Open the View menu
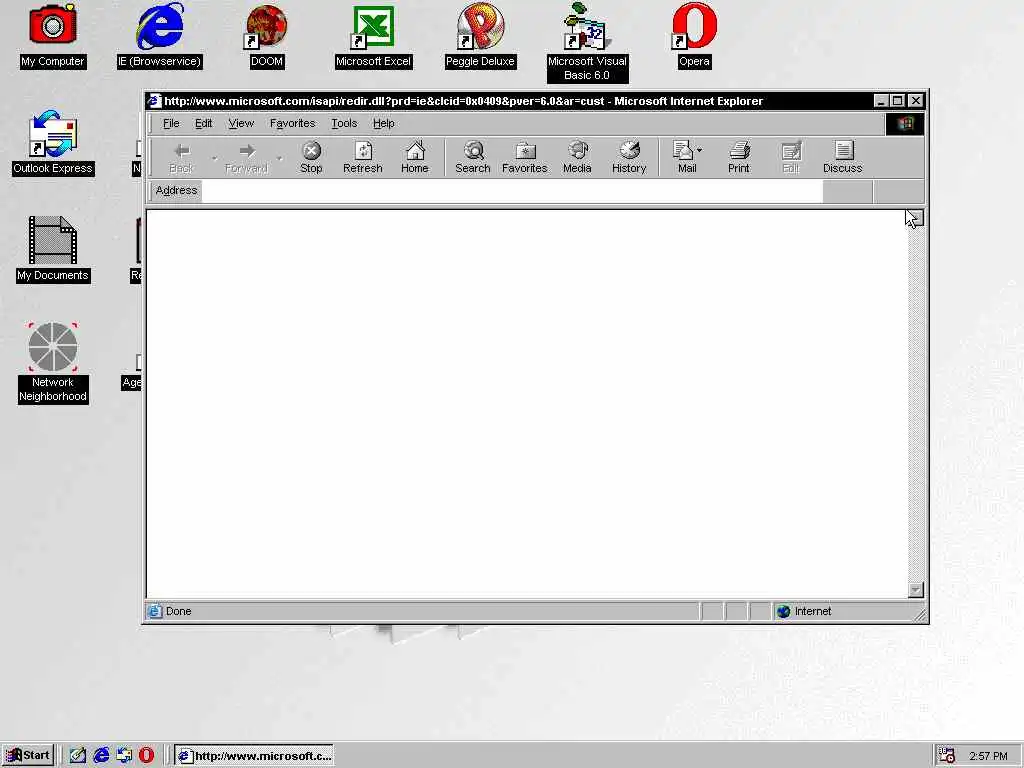 coord(241,123)
